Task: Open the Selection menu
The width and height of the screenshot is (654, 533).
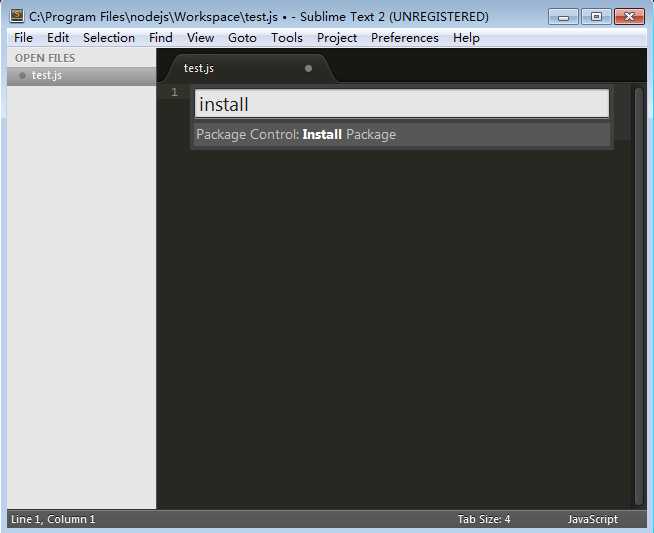Action: (x=109, y=38)
